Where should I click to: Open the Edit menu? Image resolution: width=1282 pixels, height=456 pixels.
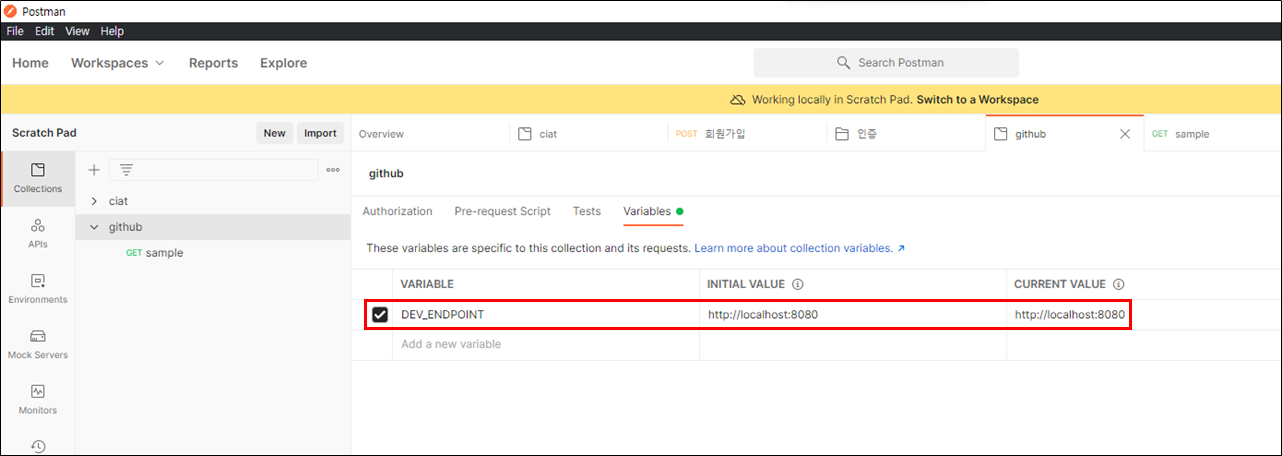pyautogui.click(x=45, y=31)
